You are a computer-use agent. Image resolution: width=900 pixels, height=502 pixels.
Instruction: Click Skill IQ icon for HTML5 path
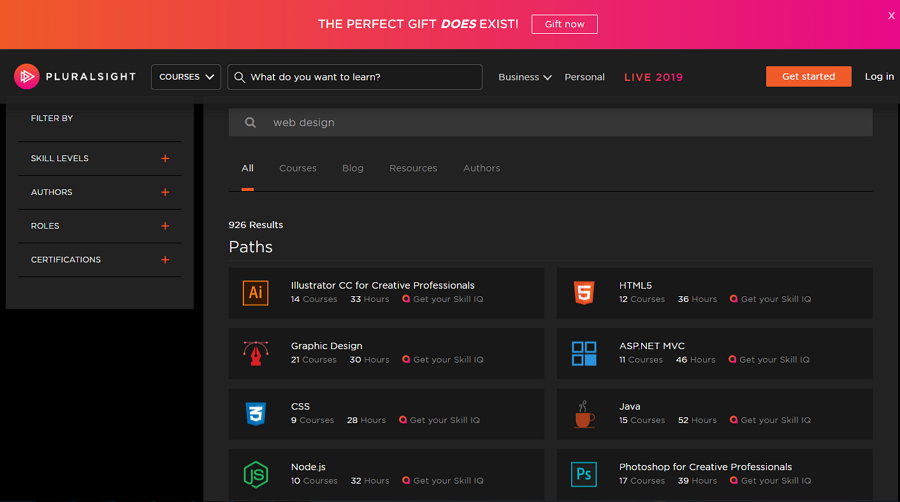coord(734,299)
